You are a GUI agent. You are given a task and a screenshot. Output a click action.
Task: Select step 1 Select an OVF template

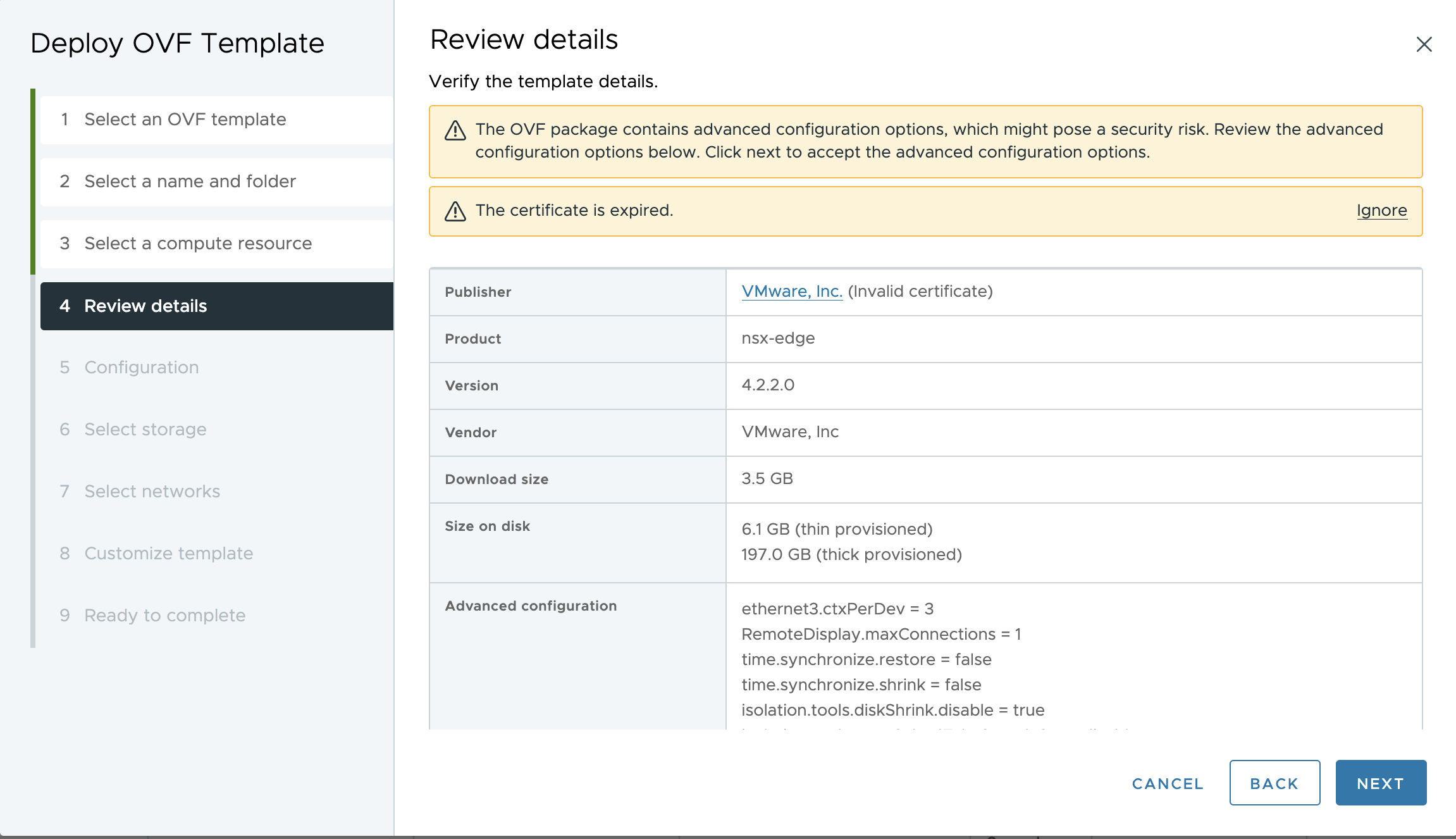[185, 120]
